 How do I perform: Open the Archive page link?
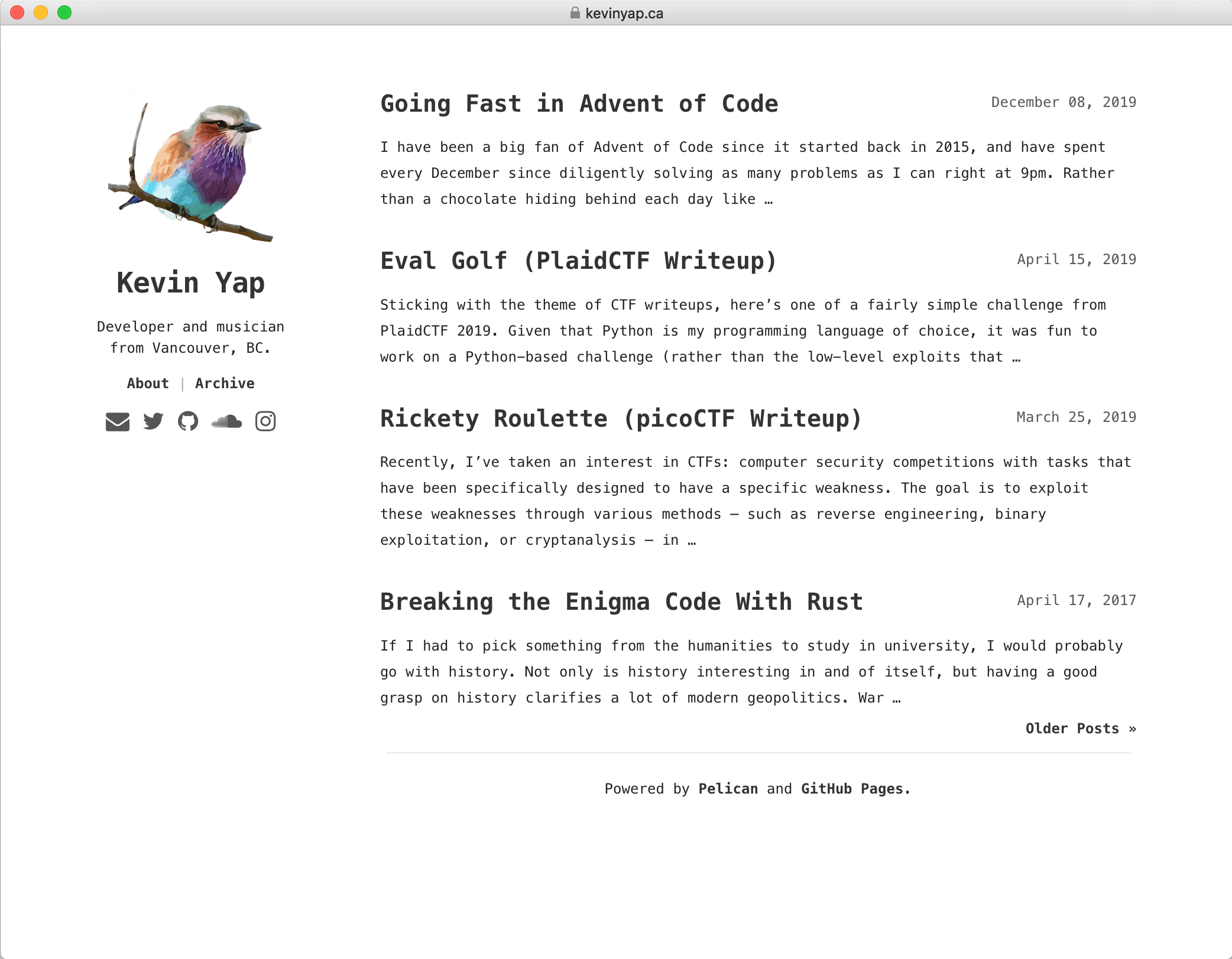coord(225,383)
